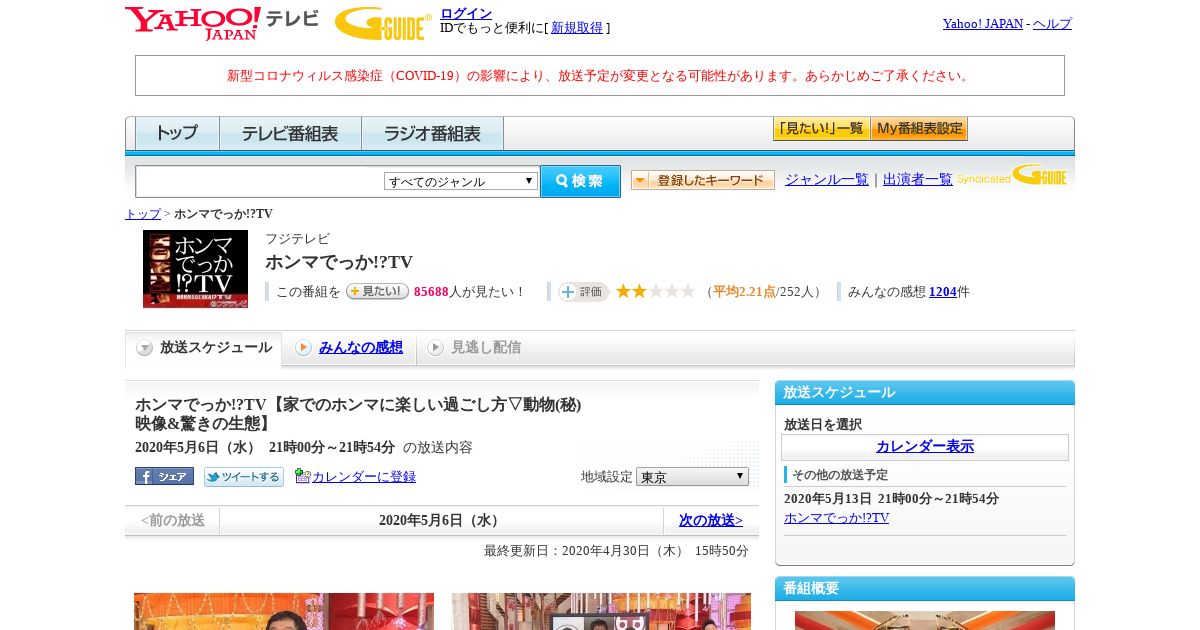
Task: Open the トップ tab
Action: click(x=177, y=133)
